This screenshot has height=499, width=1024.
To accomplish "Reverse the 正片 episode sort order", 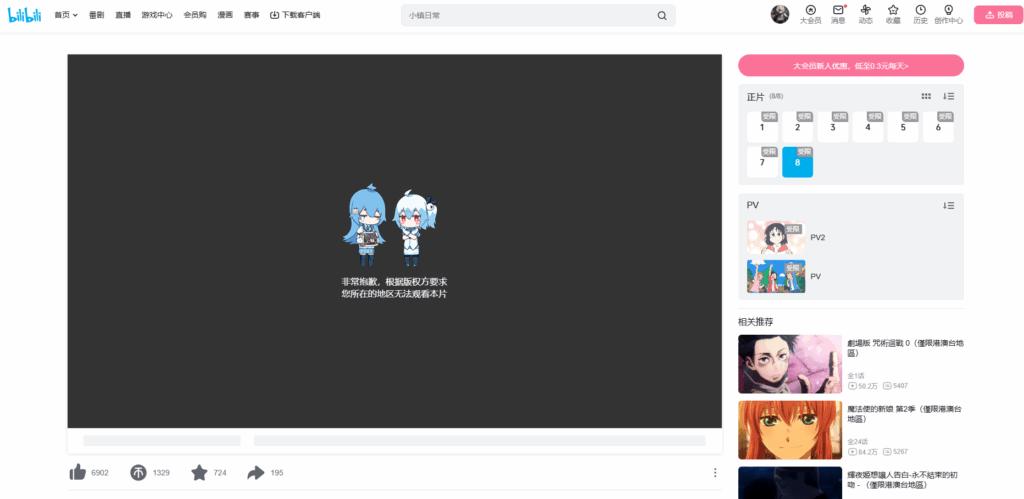I will [948, 96].
